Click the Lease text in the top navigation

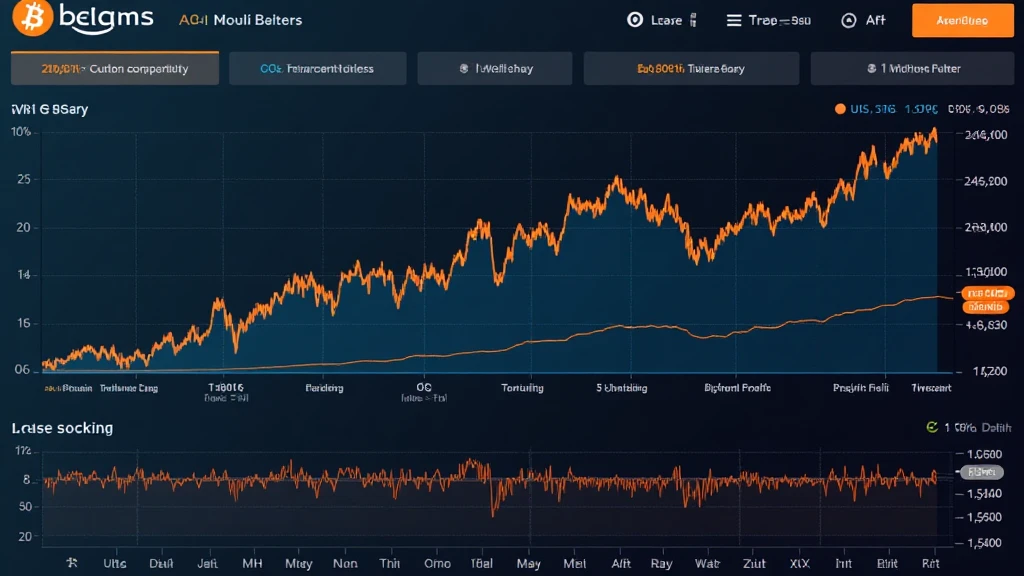666,20
